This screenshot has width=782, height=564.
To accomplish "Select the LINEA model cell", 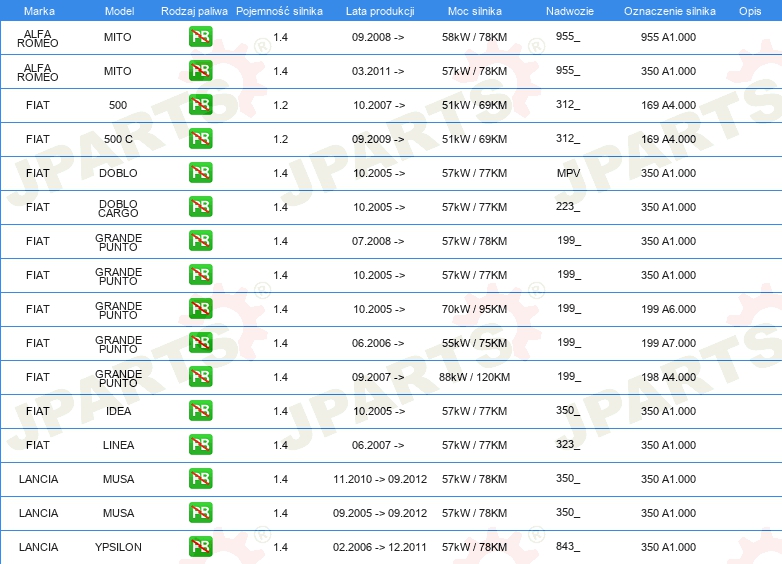I will coord(118,445).
